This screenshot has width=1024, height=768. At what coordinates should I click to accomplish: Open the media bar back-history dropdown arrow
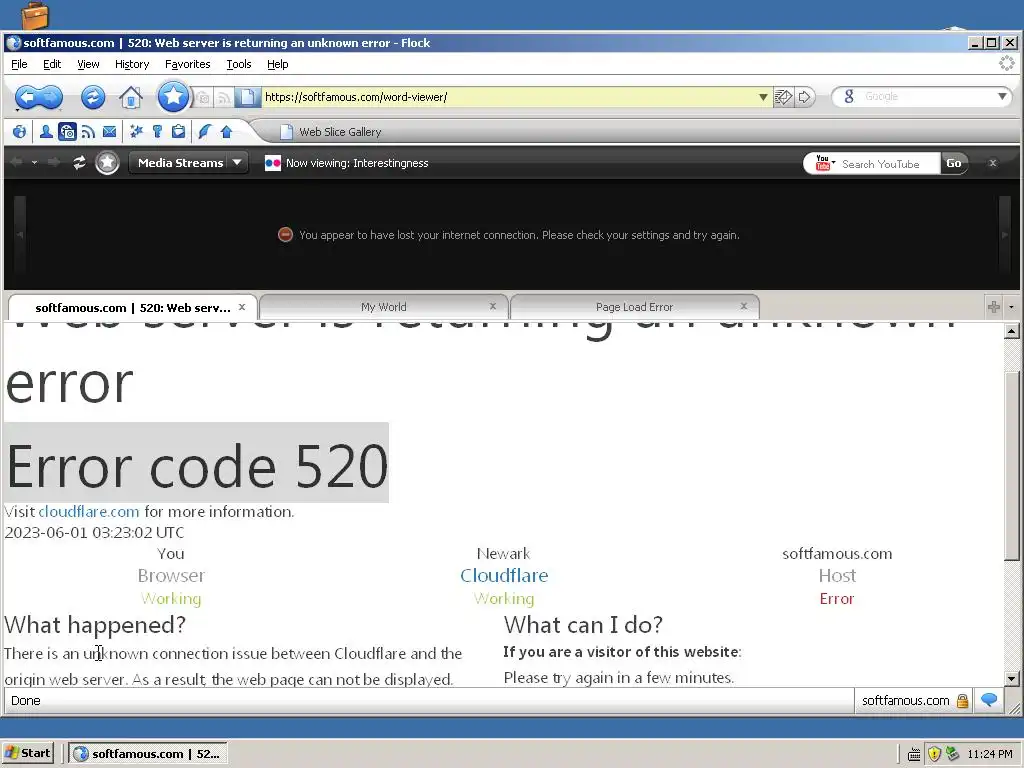click(x=35, y=163)
